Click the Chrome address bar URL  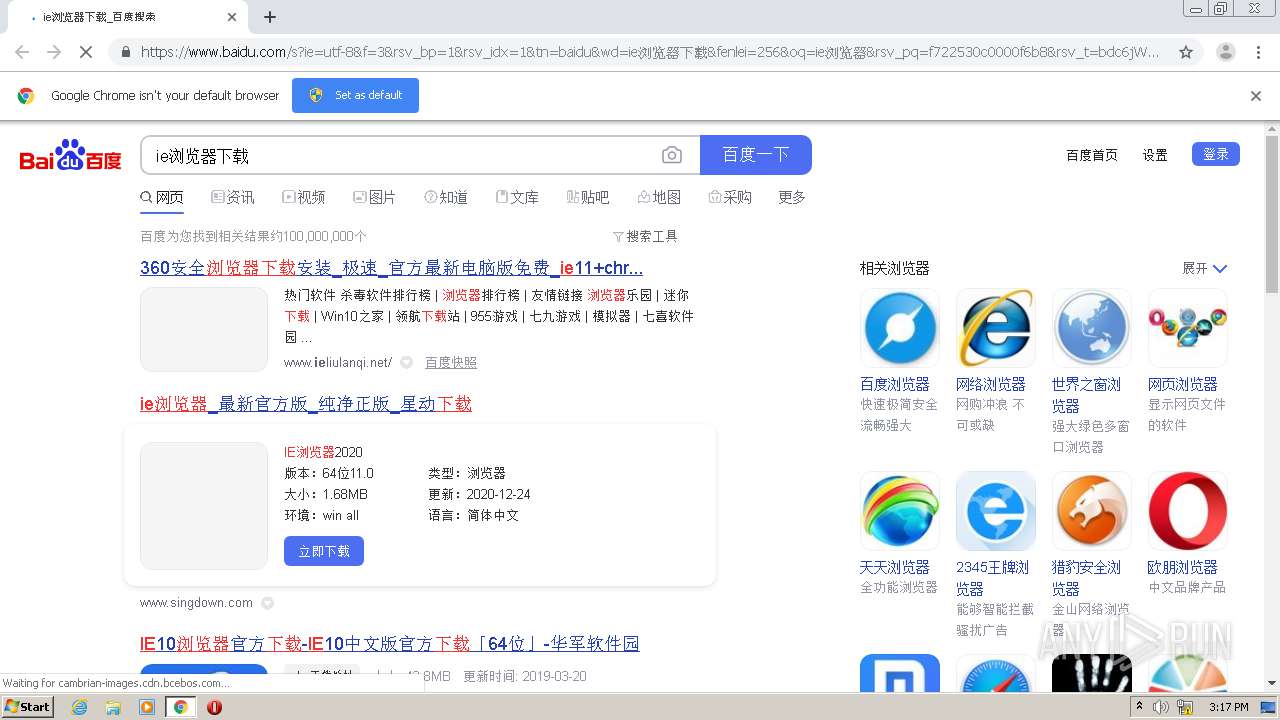click(650, 52)
